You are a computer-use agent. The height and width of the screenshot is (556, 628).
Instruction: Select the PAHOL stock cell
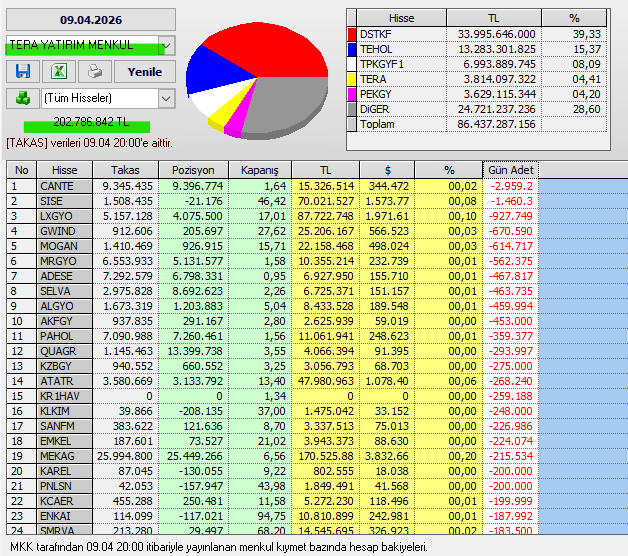tap(64, 336)
